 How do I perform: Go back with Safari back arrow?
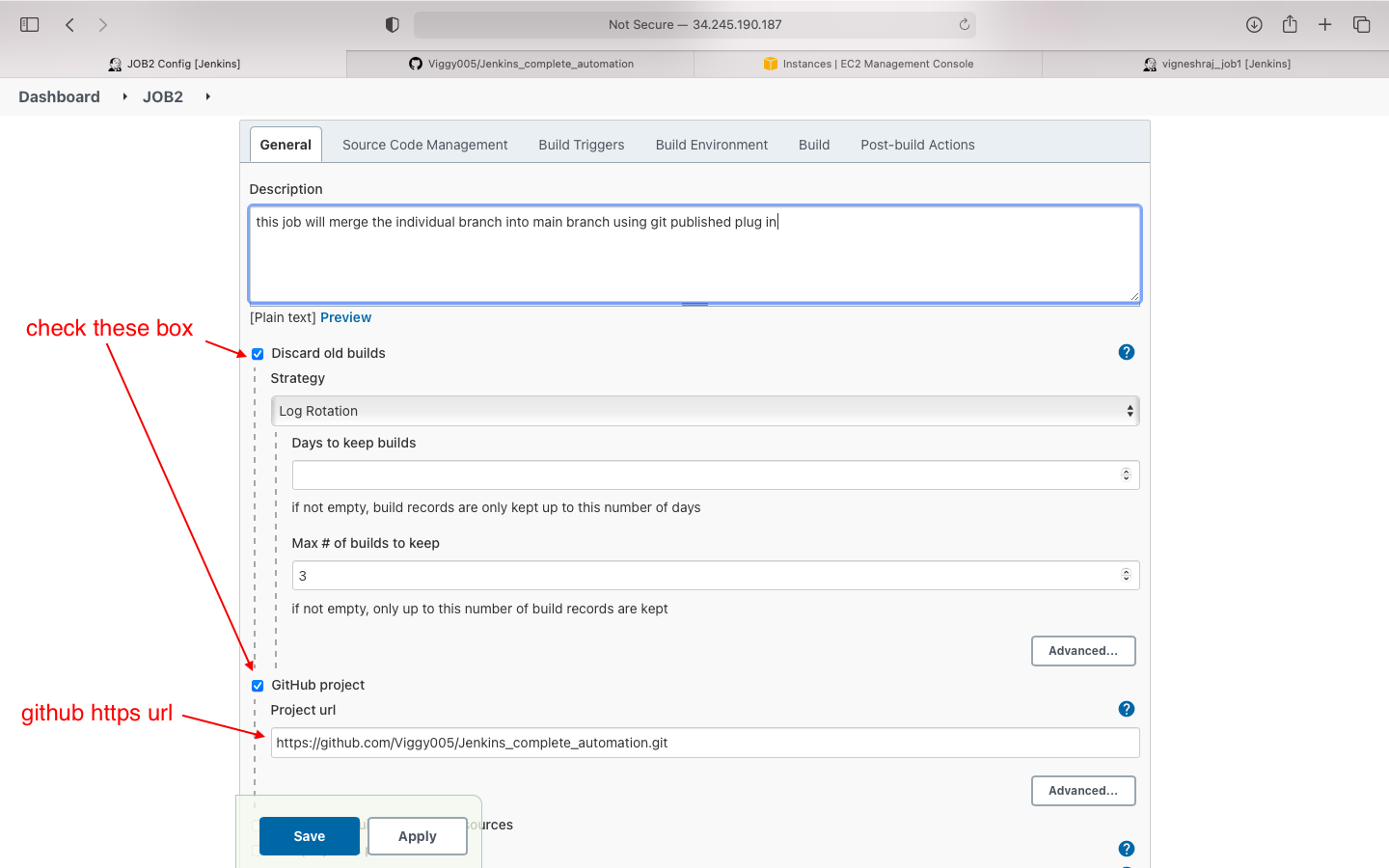(69, 25)
